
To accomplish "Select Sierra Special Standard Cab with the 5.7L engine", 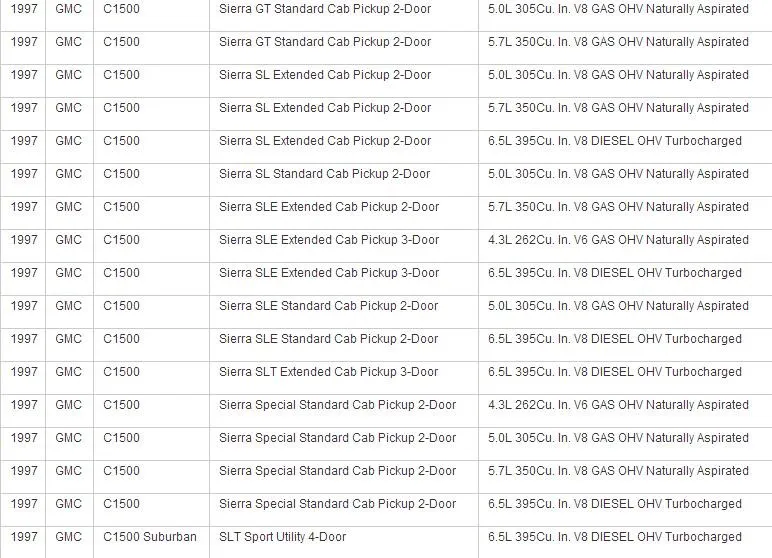I will tap(338, 471).
